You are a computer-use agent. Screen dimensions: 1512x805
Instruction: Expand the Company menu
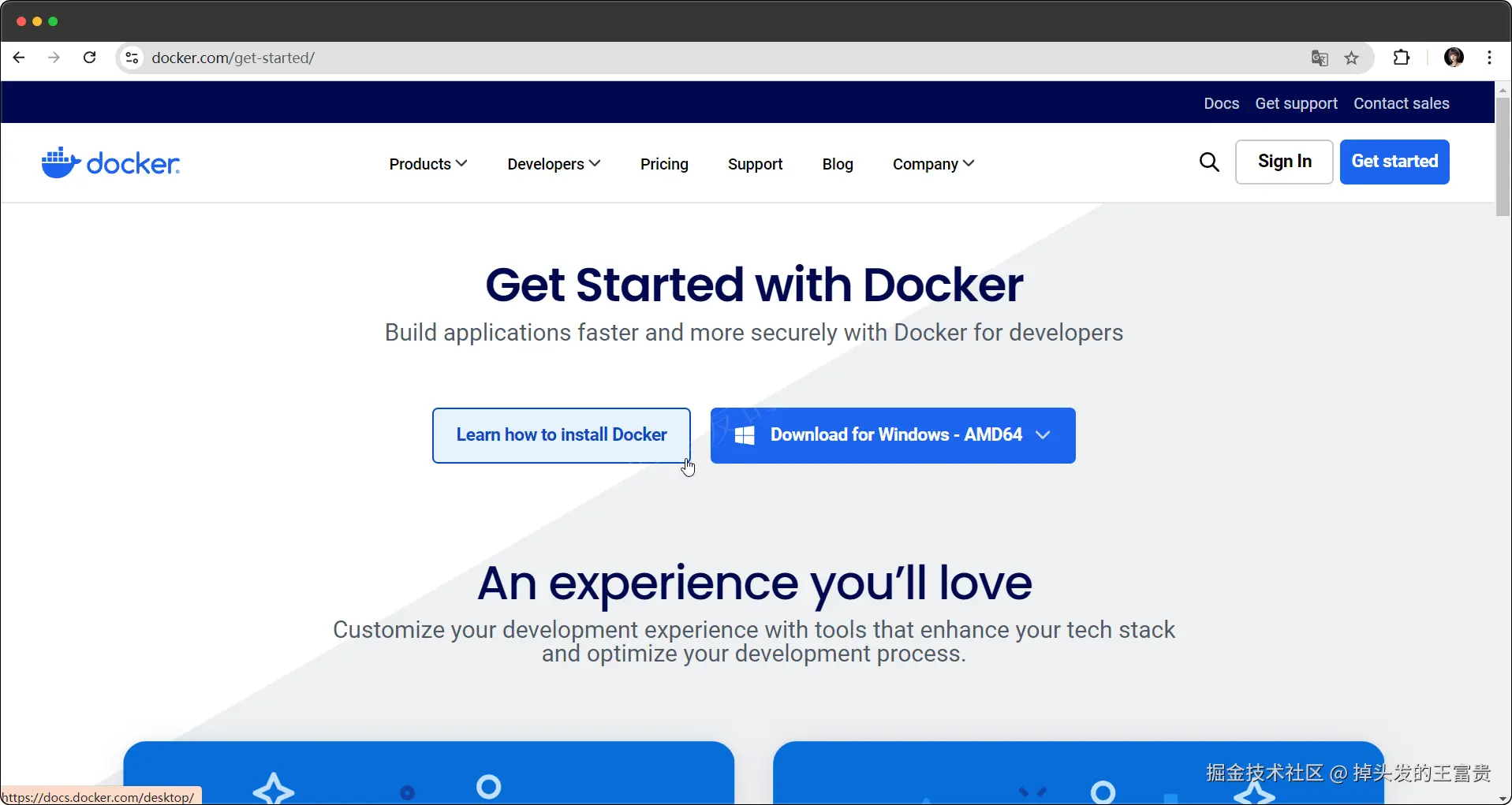[x=934, y=164]
